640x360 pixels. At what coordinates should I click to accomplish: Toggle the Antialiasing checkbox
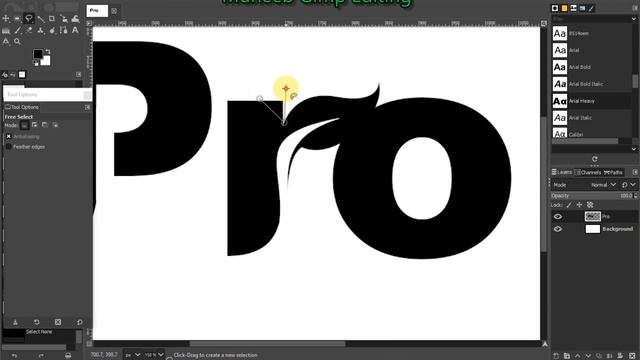(9, 136)
